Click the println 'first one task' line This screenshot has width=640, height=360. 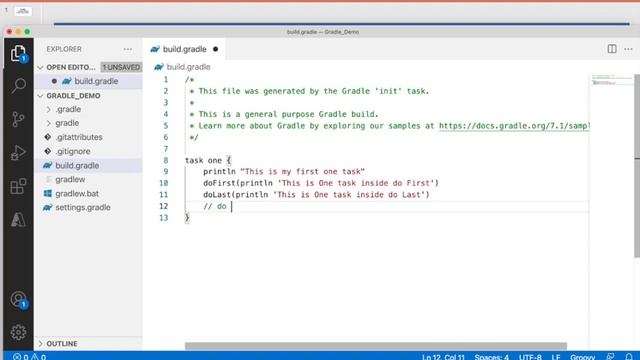(x=284, y=171)
